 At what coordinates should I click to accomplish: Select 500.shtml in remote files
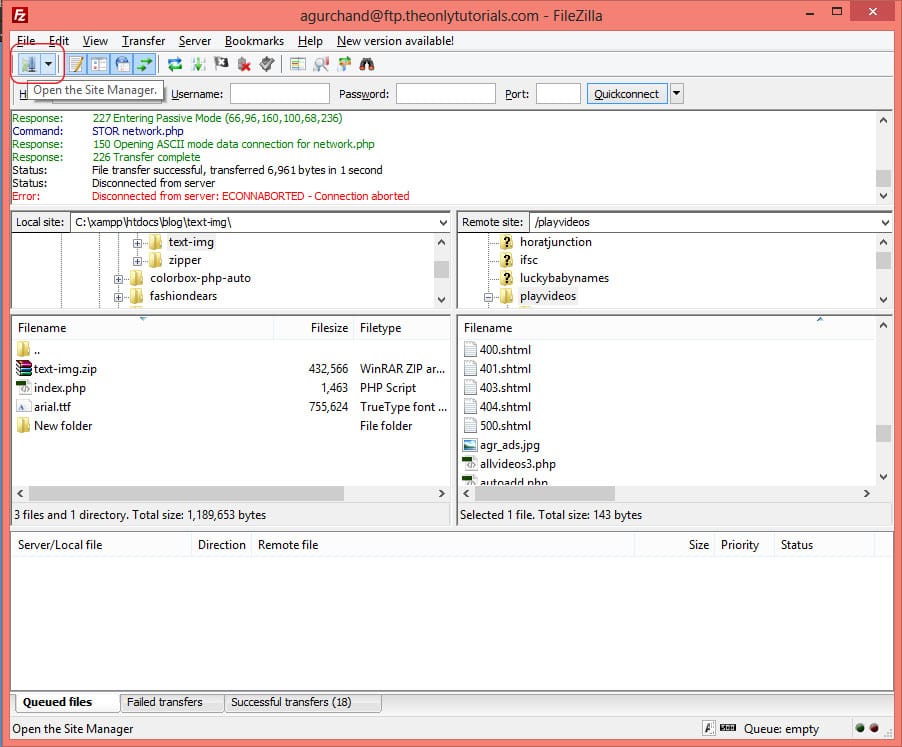[x=505, y=426]
